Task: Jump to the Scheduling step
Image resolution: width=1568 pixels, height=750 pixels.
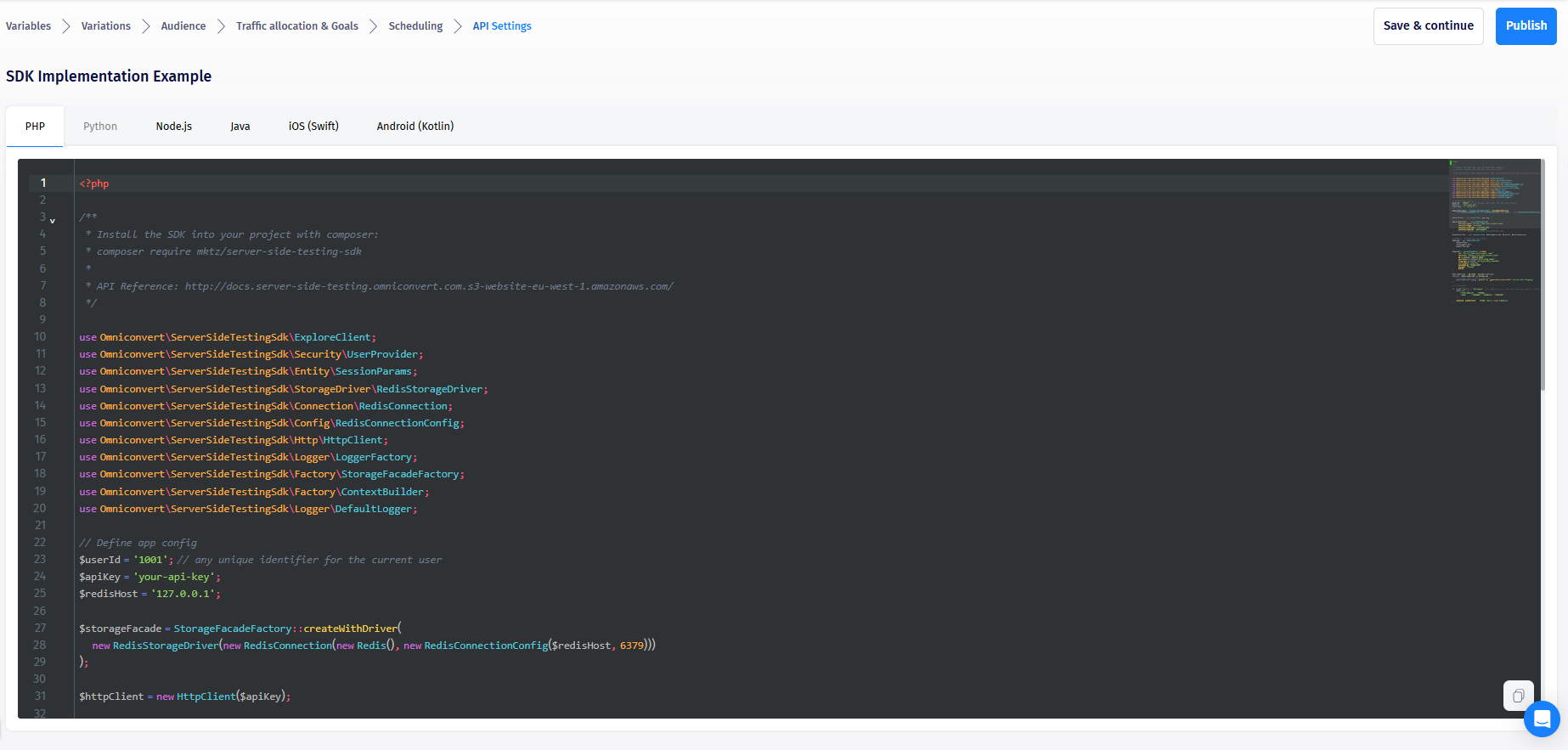Action: point(415,26)
